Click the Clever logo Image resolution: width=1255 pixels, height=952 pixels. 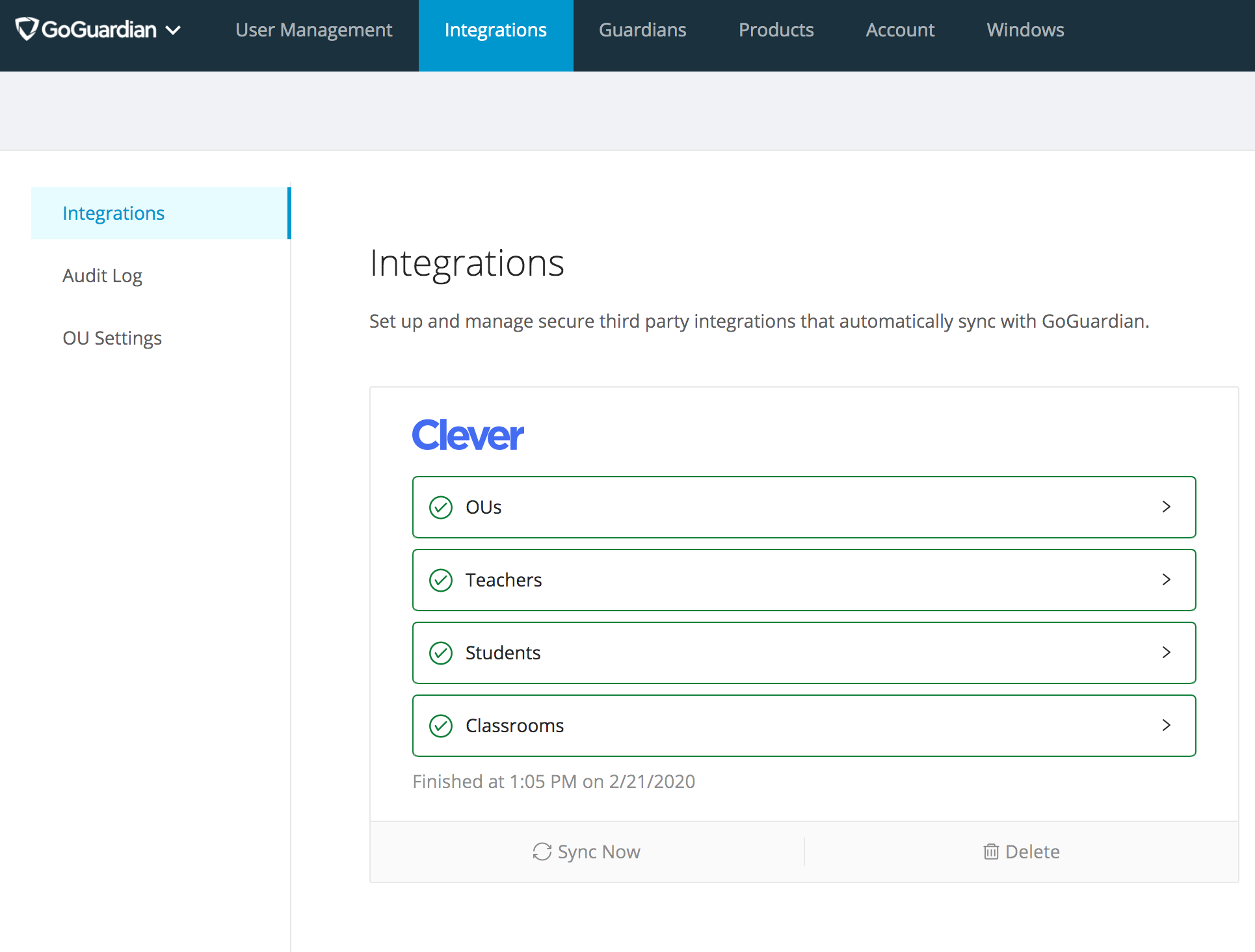pos(467,434)
